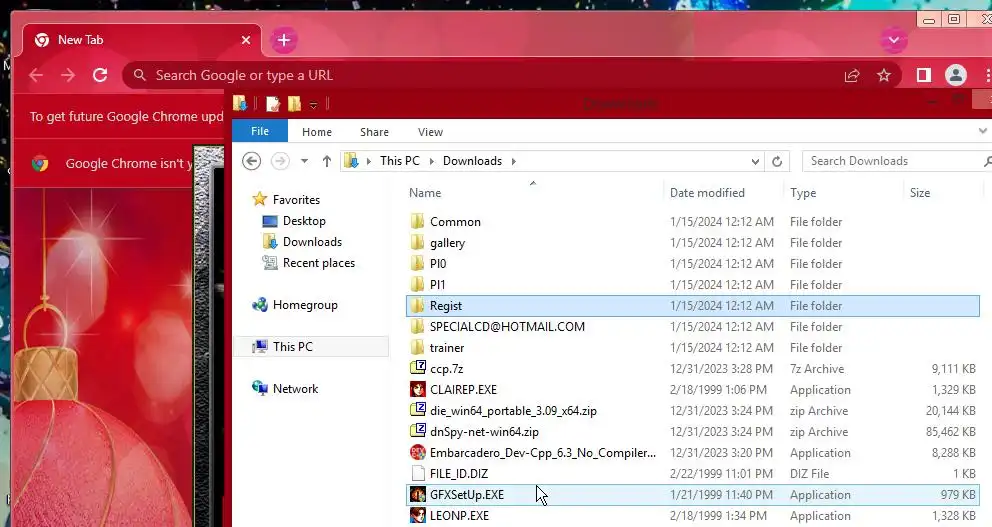This screenshot has width=992, height=527.
Task: Open the View ribbon tab
Action: point(430,132)
